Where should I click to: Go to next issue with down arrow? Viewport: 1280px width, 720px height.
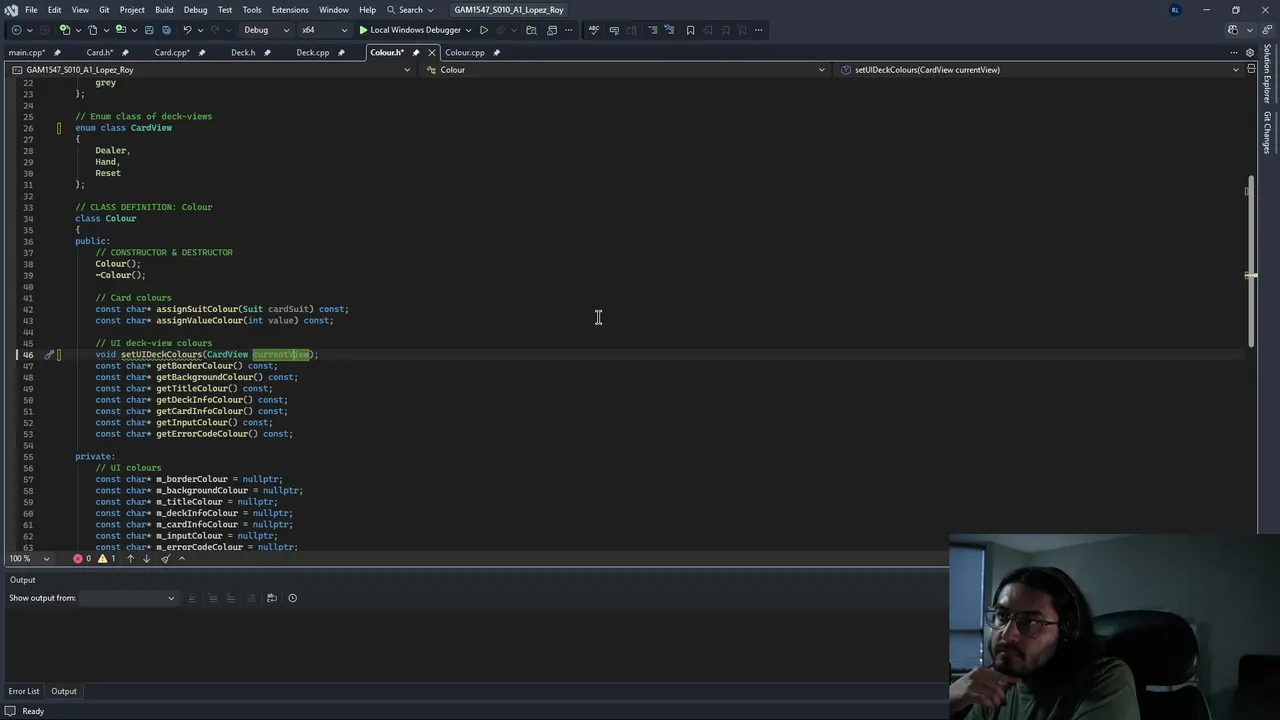pyautogui.click(x=146, y=559)
